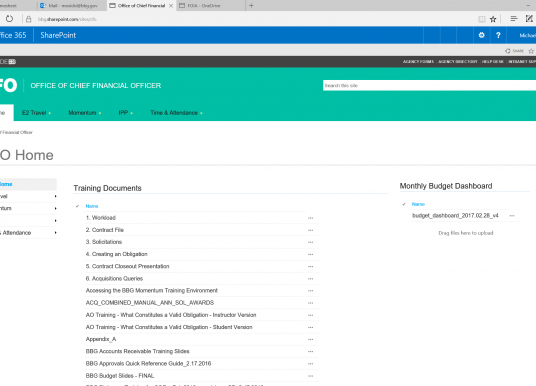This screenshot has height=386, width=536.
Task: Expand the Momentum item arrow in sidebar
Action: (x=55, y=208)
